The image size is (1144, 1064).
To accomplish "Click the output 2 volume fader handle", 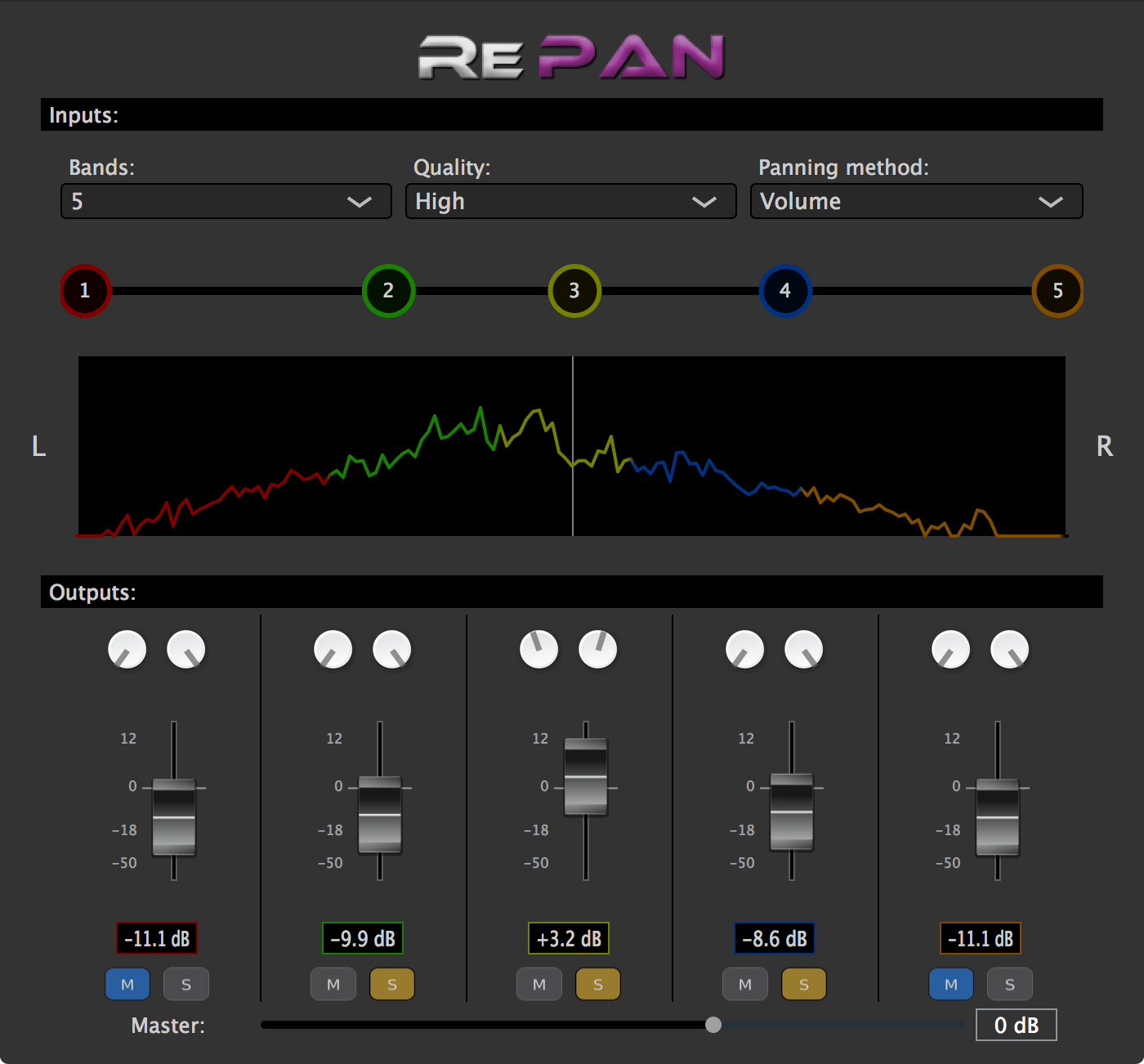I will pos(380,815).
